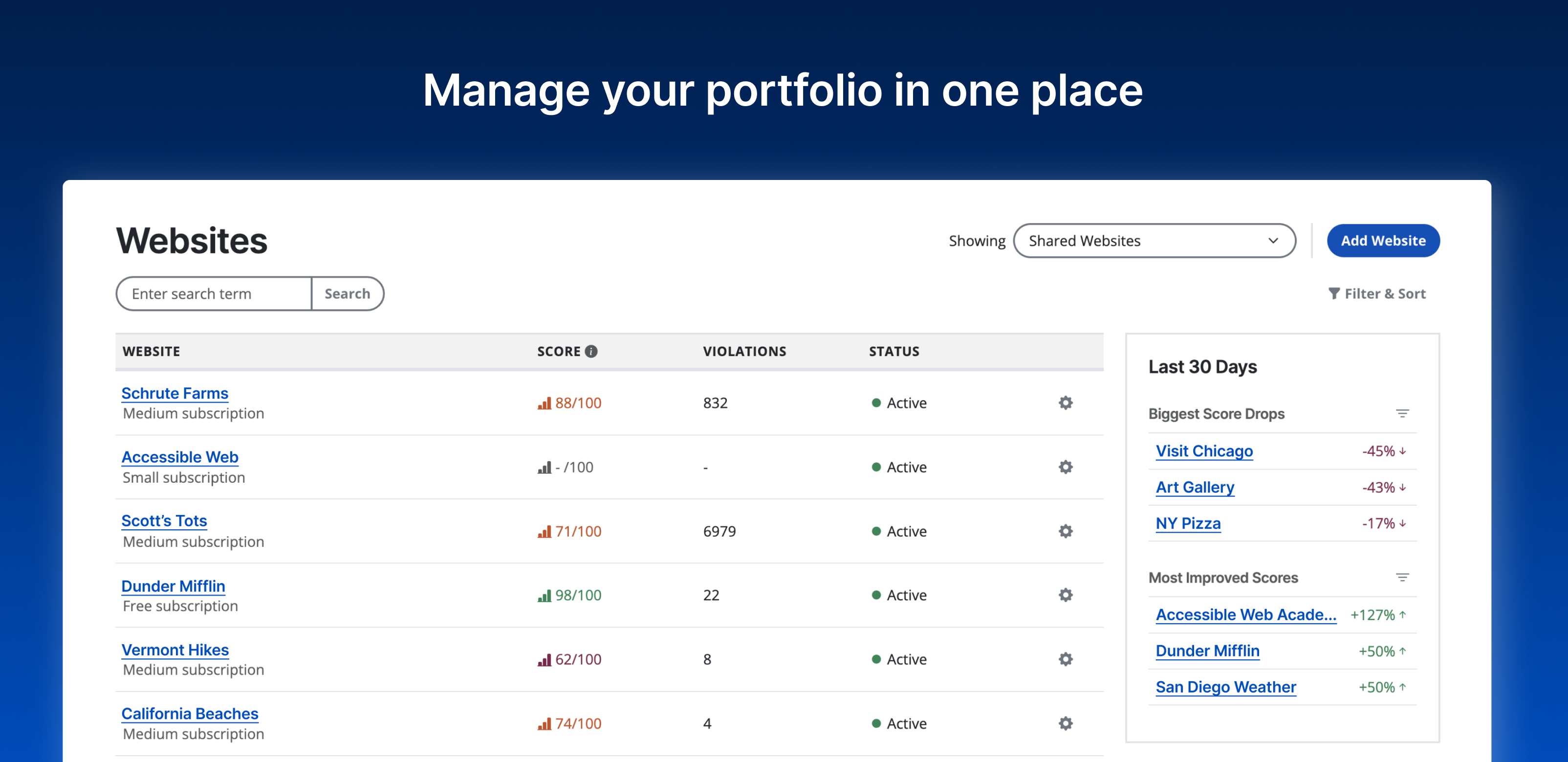Open settings gear for Vermont Hikes row
This screenshot has height=762, width=1568.
[1065, 659]
